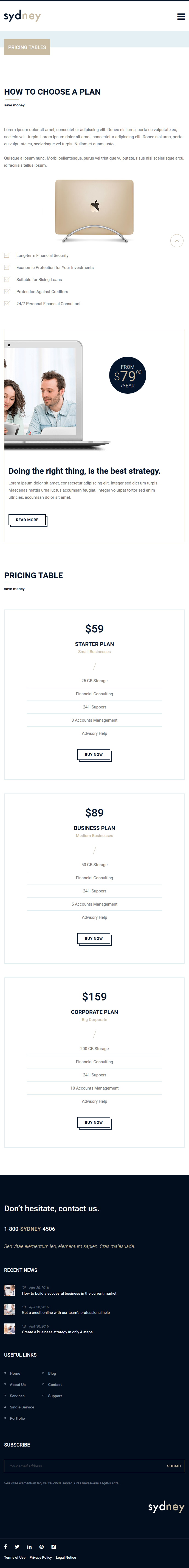This screenshot has width=189, height=1568.
Task: Open the Instagram social icon
Action: click(x=54, y=1547)
